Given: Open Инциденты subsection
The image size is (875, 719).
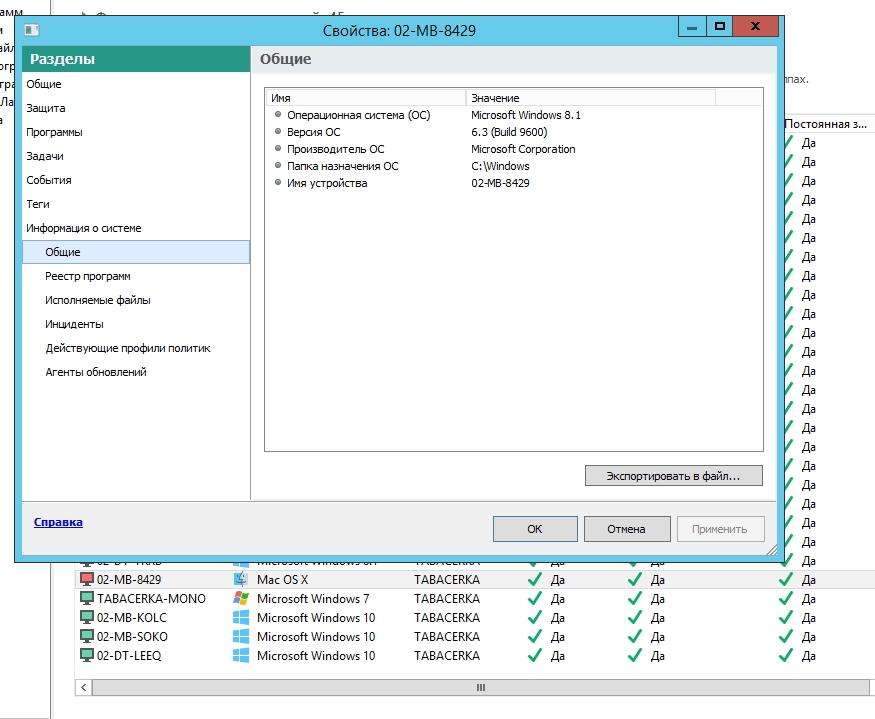Looking at the screenshot, I should click(136, 324).
